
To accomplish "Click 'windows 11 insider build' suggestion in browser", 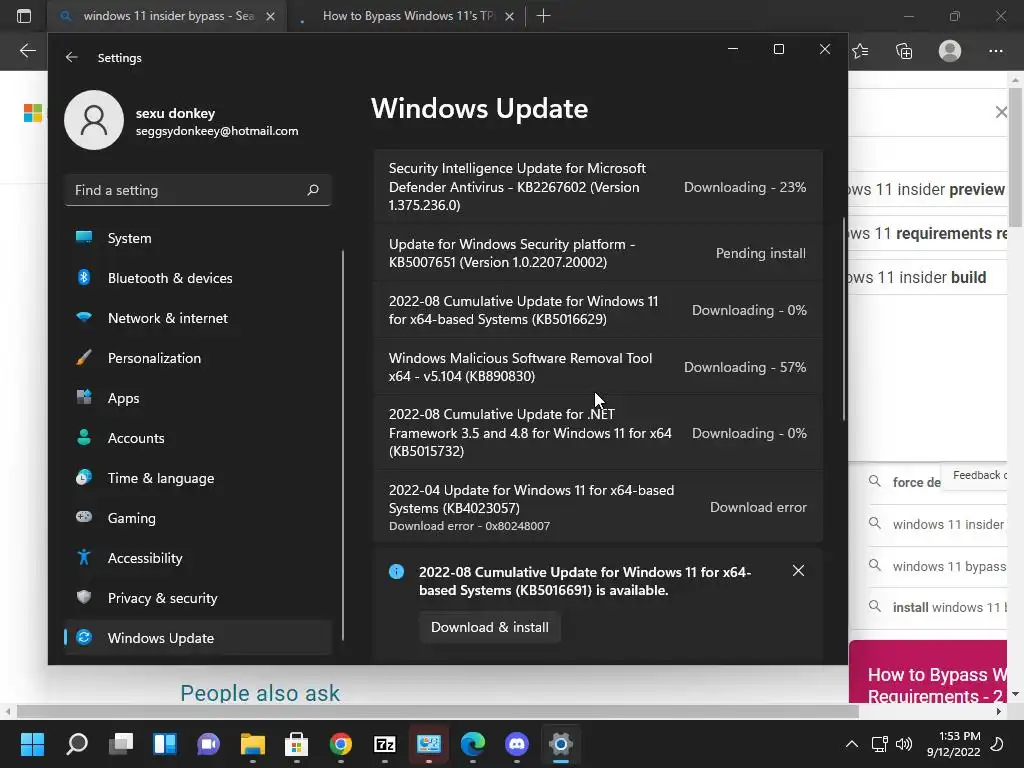I will [x=927, y=278].
